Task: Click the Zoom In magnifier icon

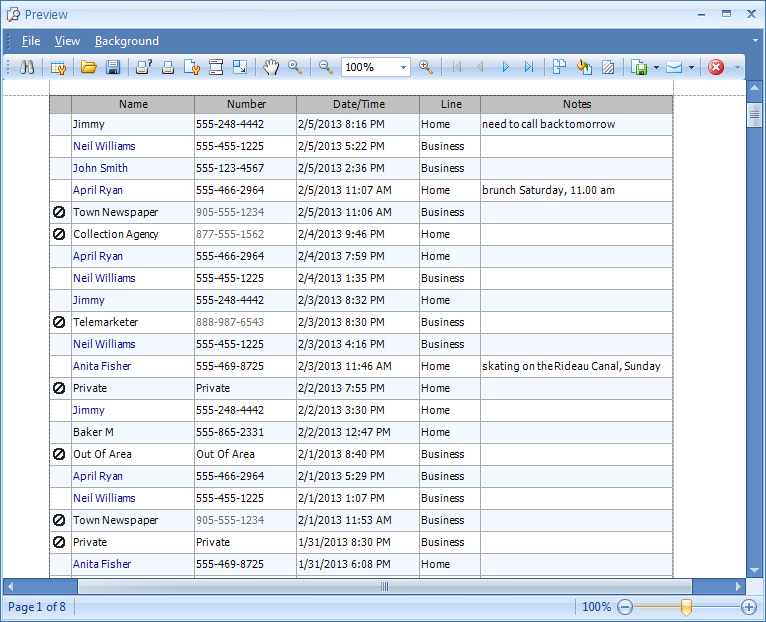Action: click(x=426, y=67)
